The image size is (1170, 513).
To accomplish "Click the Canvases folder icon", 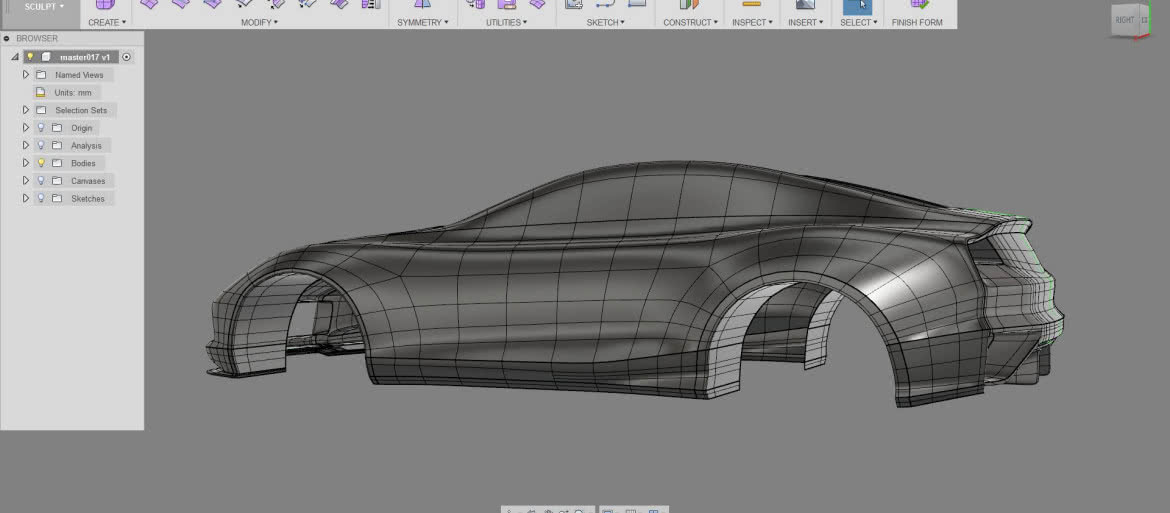I will pos(57,180).
